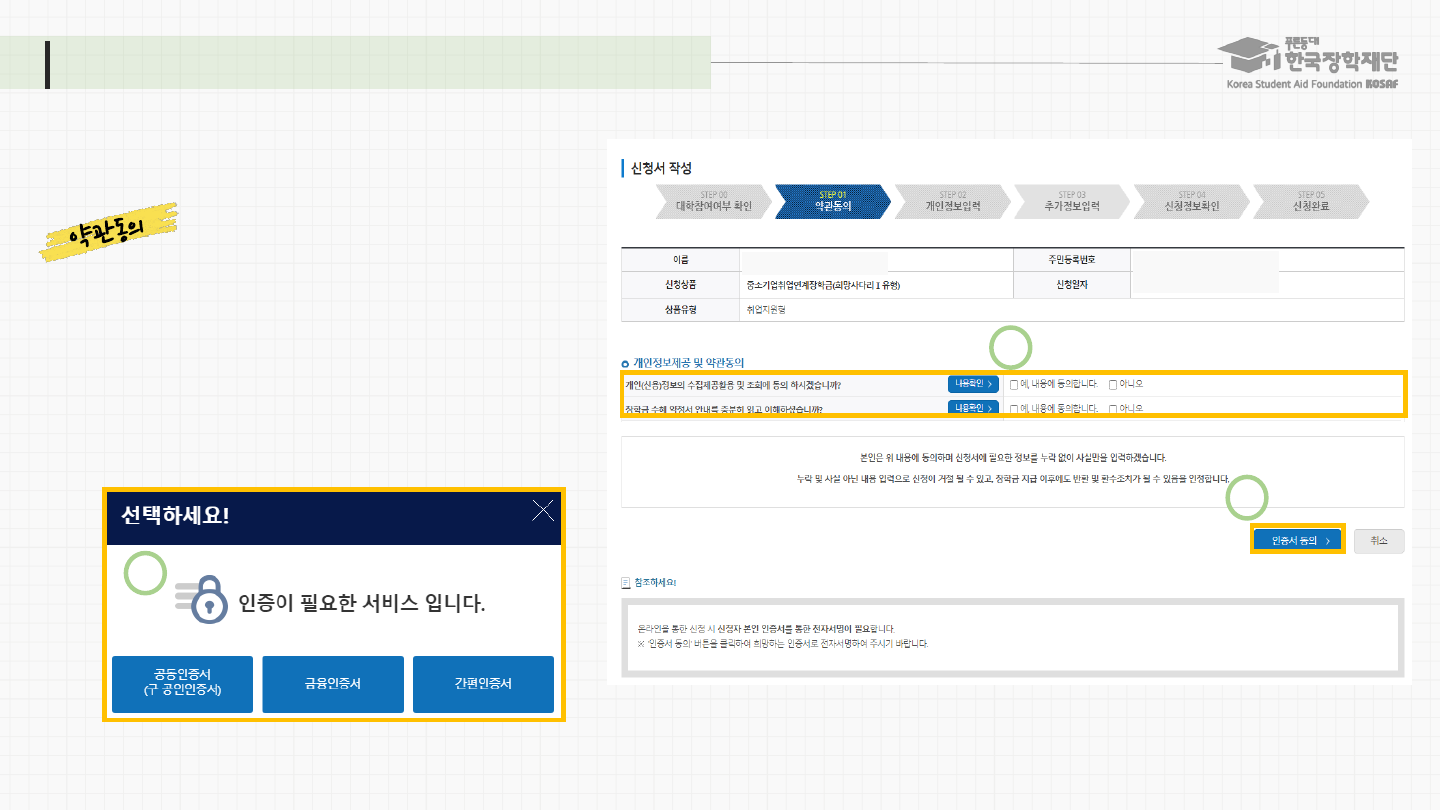Choose 공동인증서 (구 공인인증서) option

pyautogui.click(x=182, y=684)
